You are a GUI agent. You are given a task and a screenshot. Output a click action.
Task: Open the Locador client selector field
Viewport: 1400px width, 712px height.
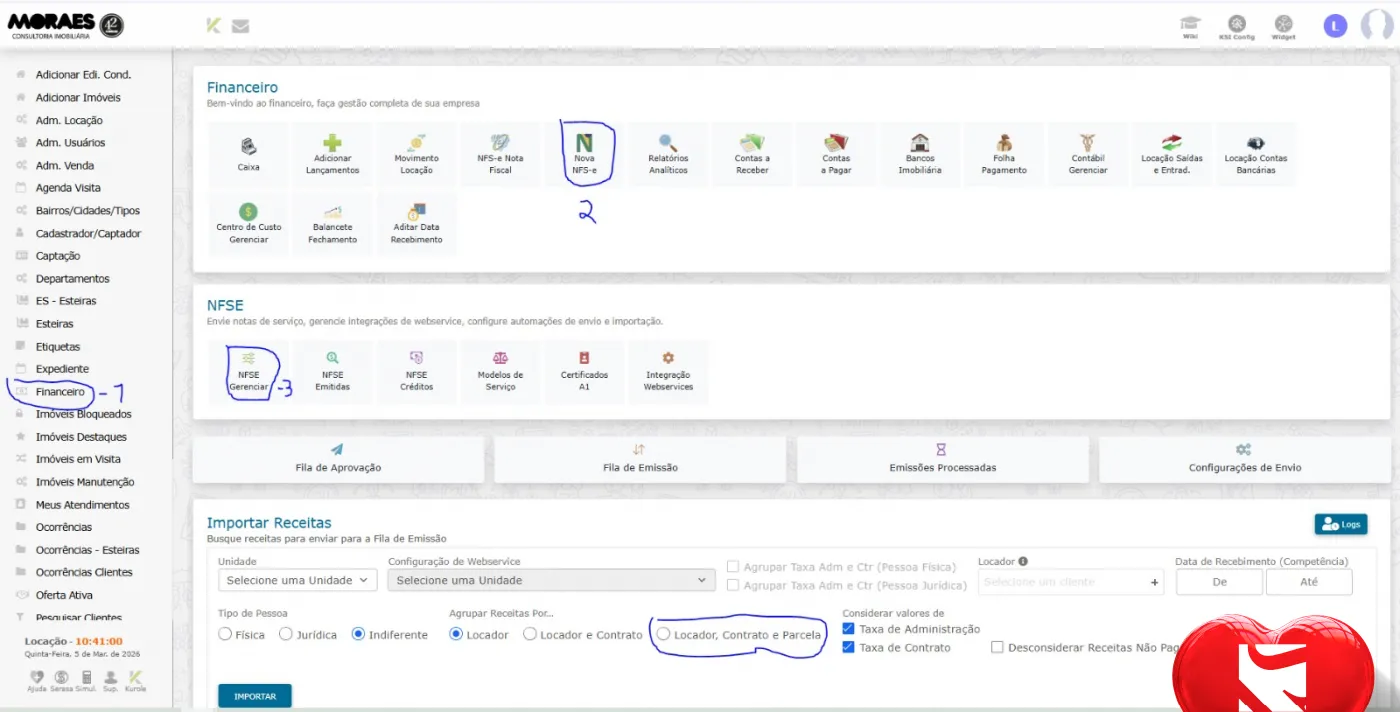click(1064, 582)
